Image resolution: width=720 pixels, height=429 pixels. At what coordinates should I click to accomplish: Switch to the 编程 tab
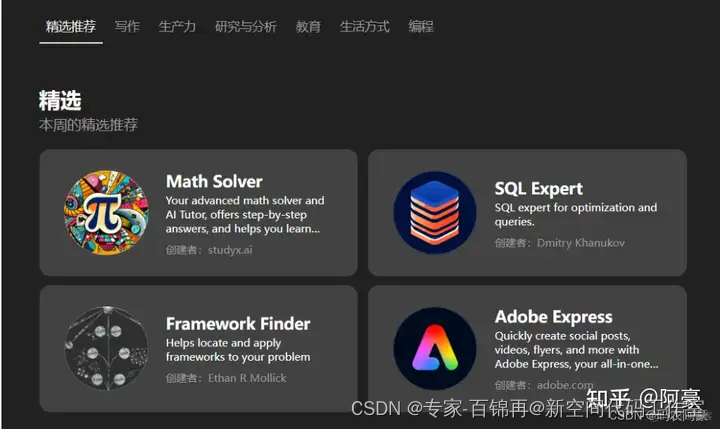421,27
